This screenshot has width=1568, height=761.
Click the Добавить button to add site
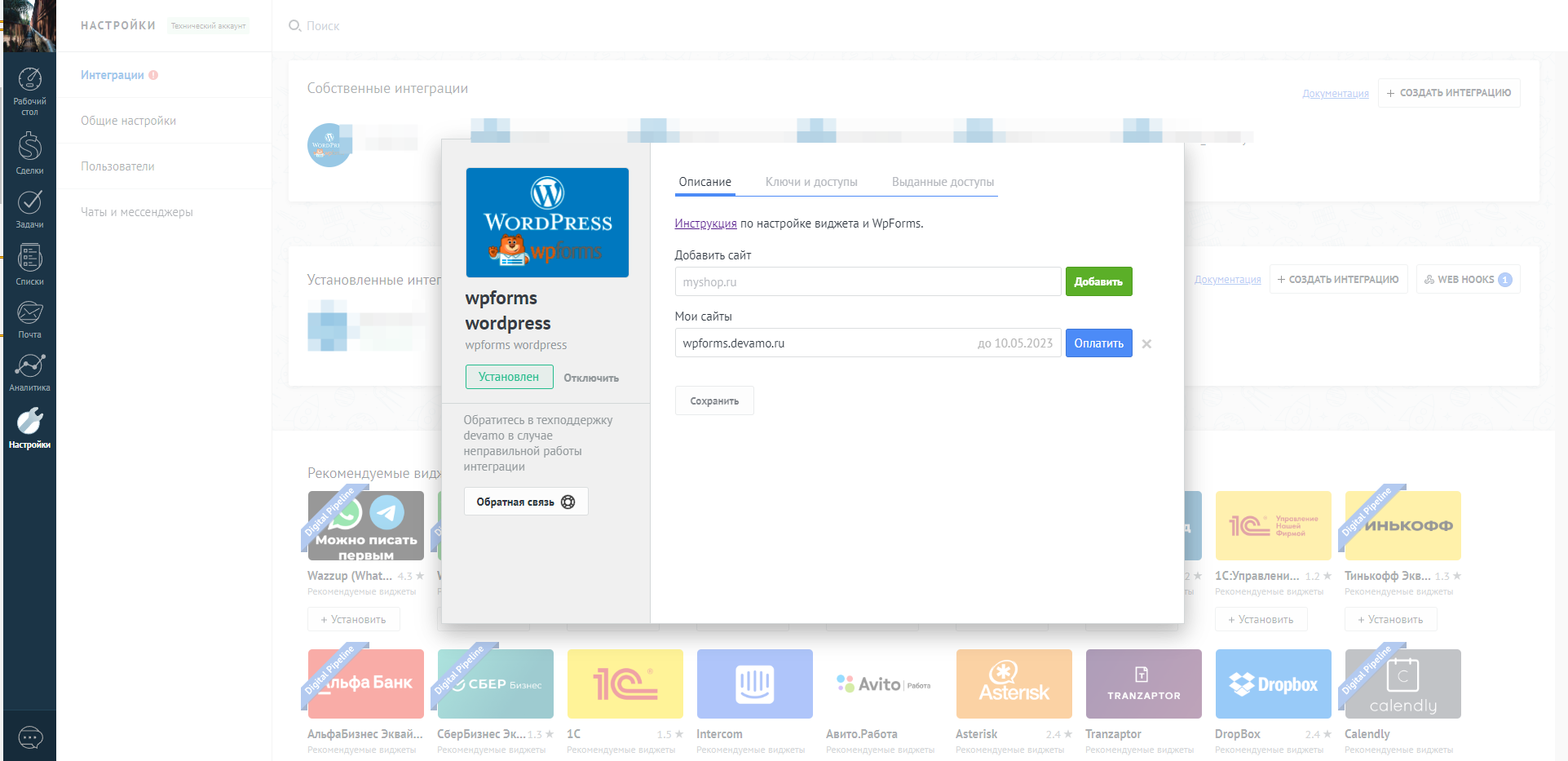coord(1098,281)
